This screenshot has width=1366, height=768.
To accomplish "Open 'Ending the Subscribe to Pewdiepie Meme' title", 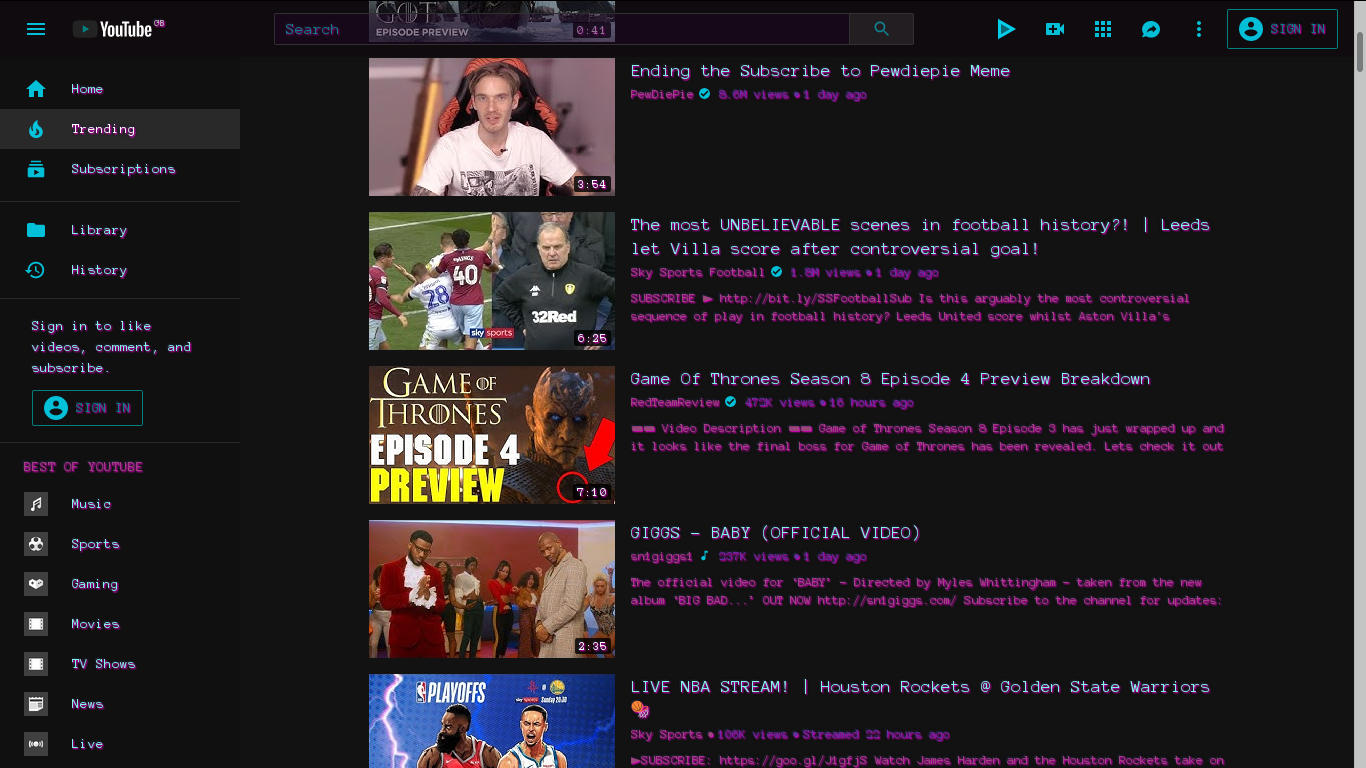I will (820, 71).
